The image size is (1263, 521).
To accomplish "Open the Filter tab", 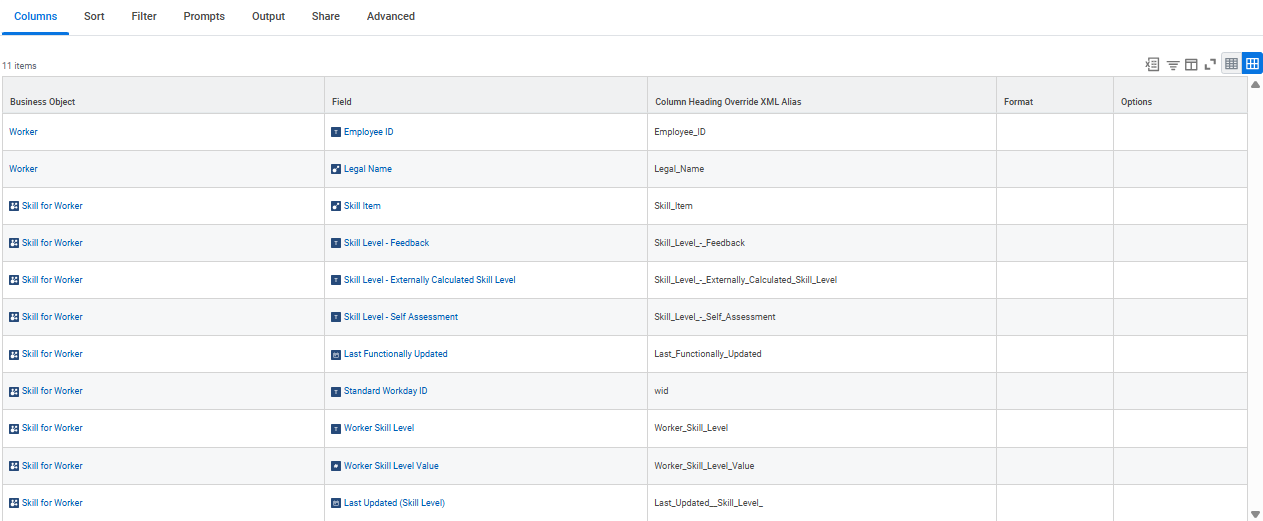I will pos(144,16).
